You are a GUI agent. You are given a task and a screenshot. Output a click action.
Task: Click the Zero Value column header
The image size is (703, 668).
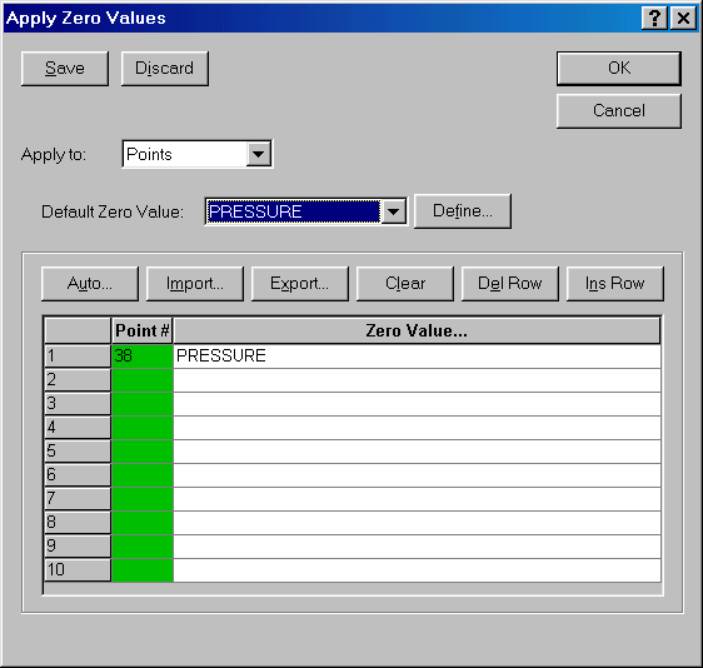[x=416, y=331]
